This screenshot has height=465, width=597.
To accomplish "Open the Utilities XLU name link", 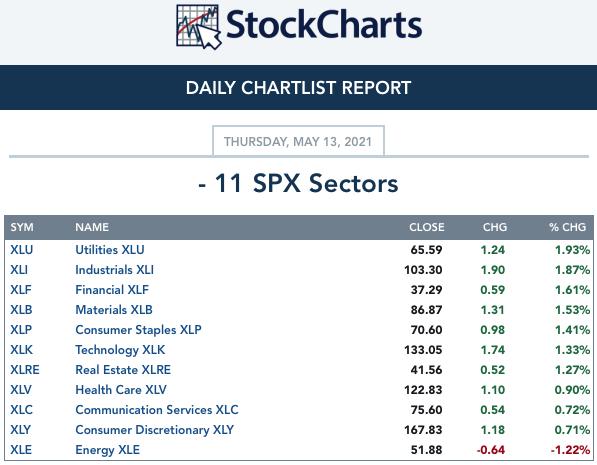I will [x=110, y=250].
